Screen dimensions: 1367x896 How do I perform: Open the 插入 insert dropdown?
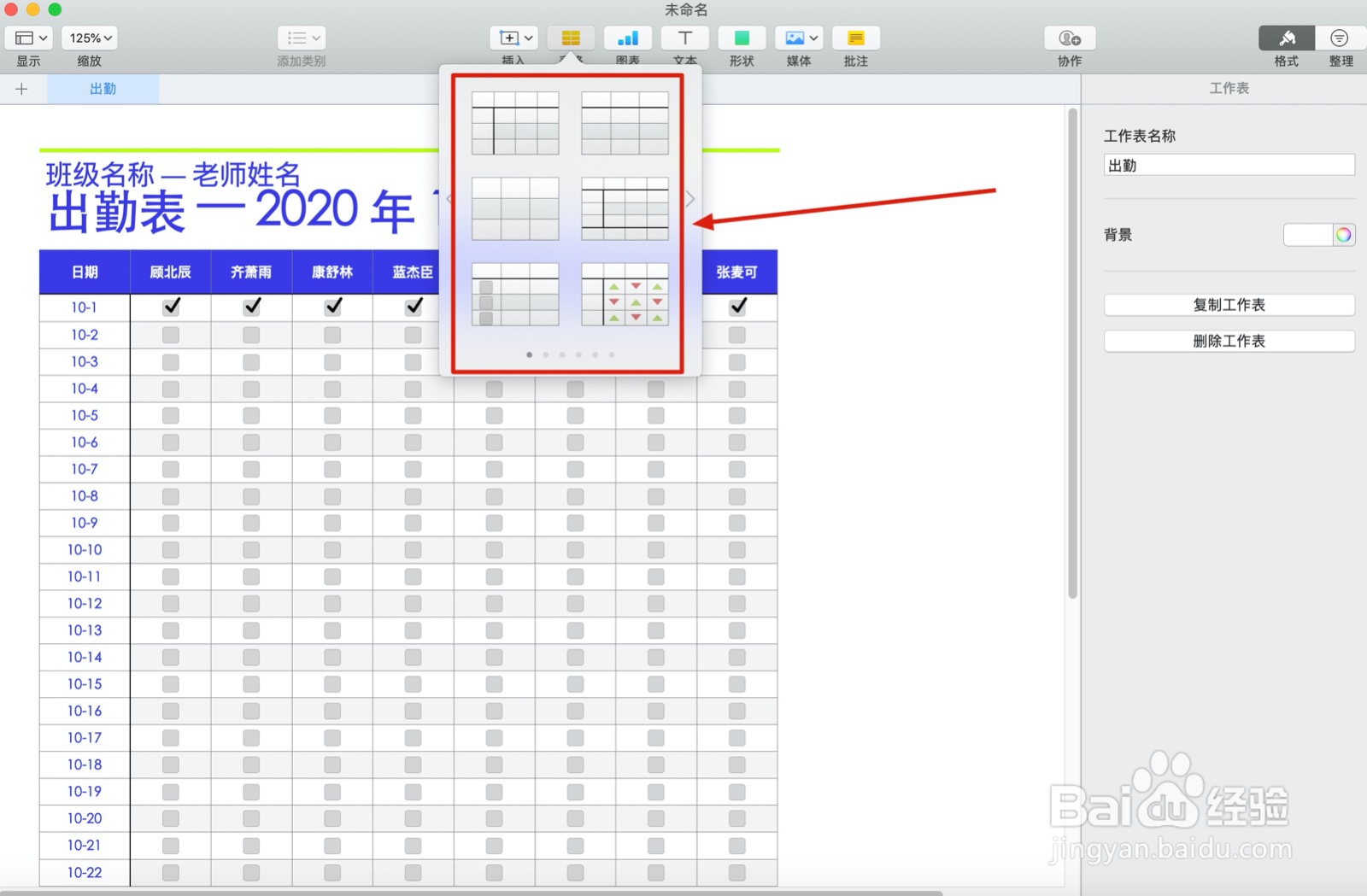513,38
